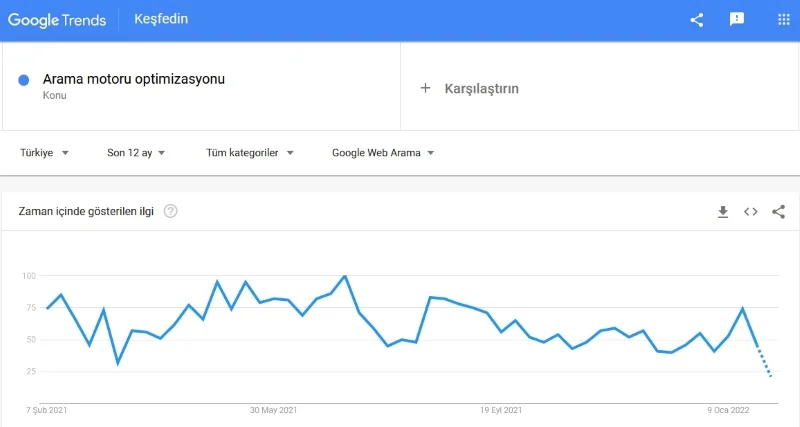Screen dimensions: 800x427
Task: Add a comparison term with Karşılaştırın
Action: point(481,88)
